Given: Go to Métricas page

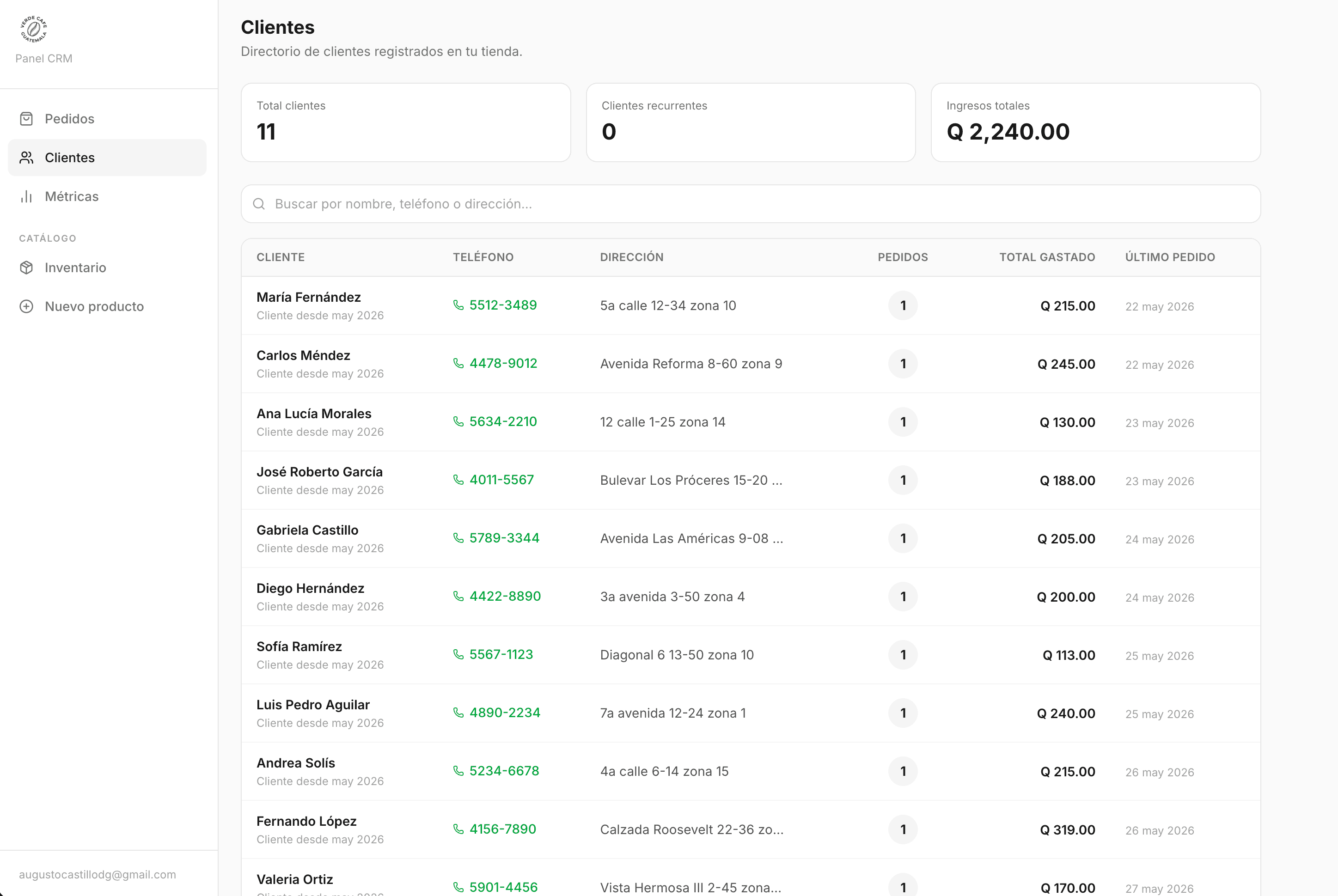Looking at the screenshot, I should (107, 196).
